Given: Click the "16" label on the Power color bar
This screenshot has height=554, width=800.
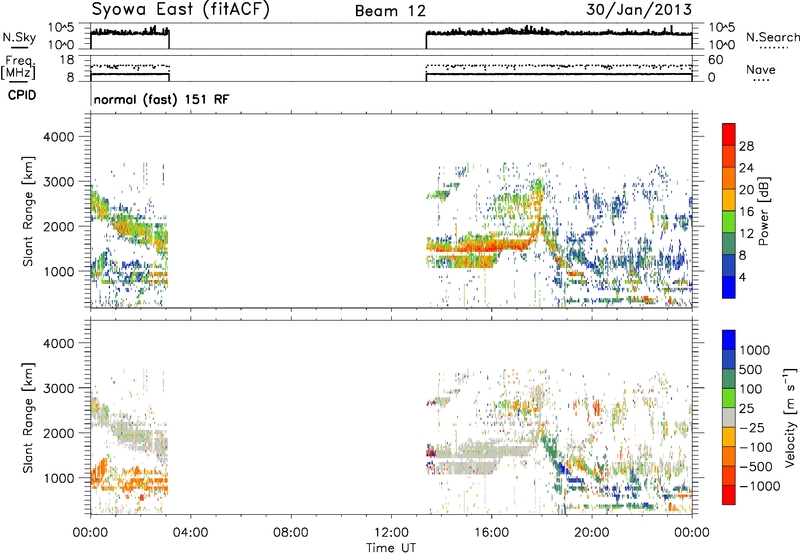Looking at the screenshot, I should click(746, 212).
